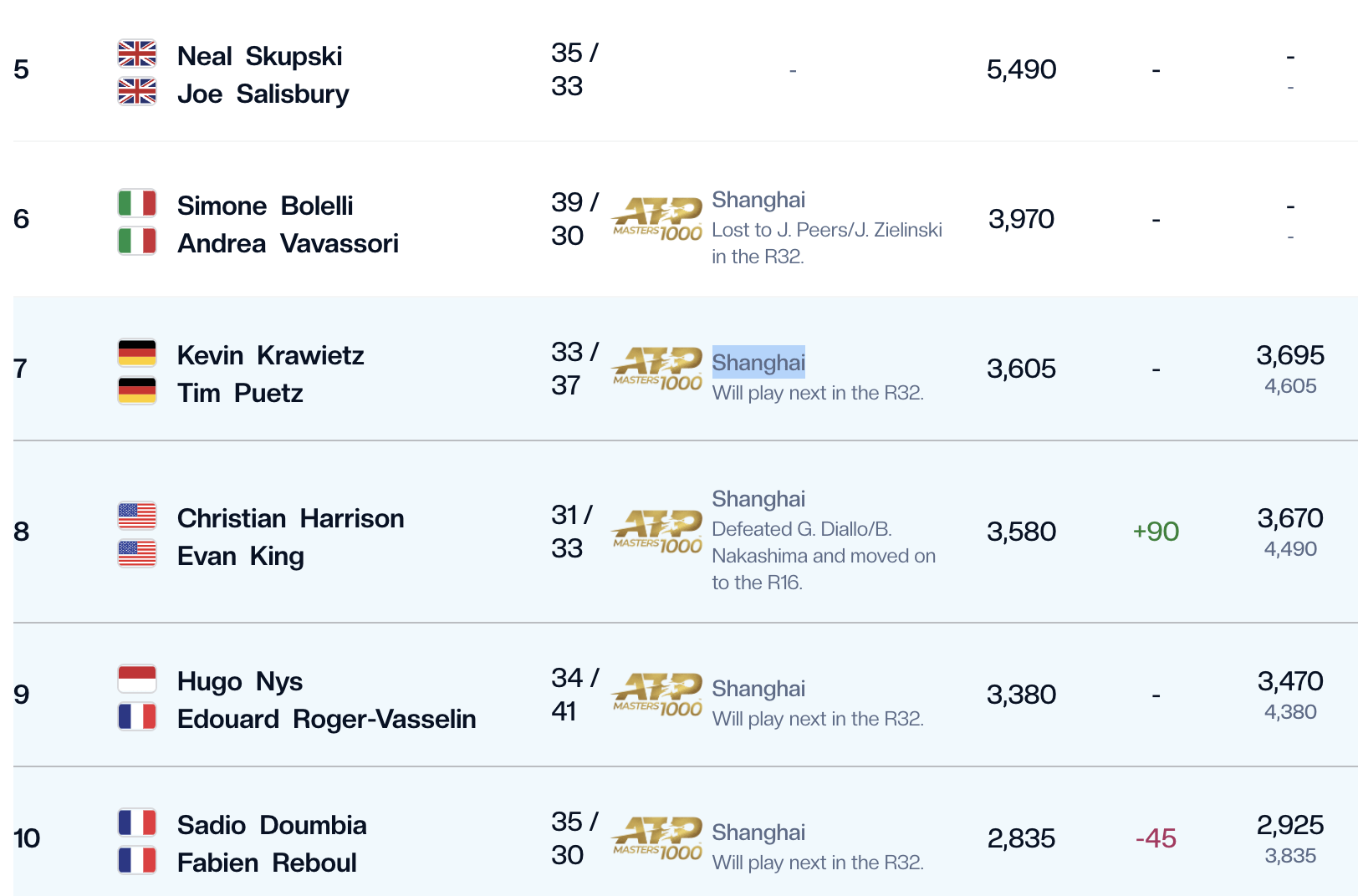Click Hugo Nys's Monaco flag icon

click(x=137, y=679)
